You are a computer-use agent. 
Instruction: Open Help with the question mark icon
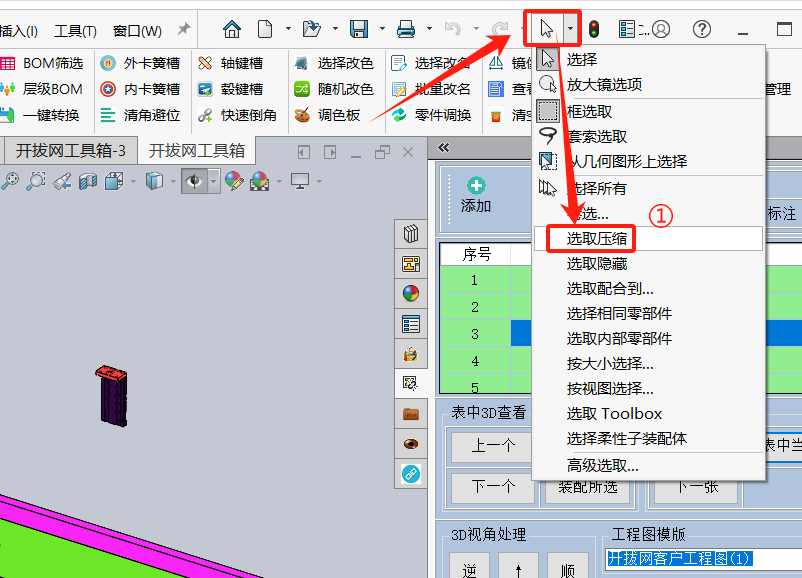coord(702,29)
